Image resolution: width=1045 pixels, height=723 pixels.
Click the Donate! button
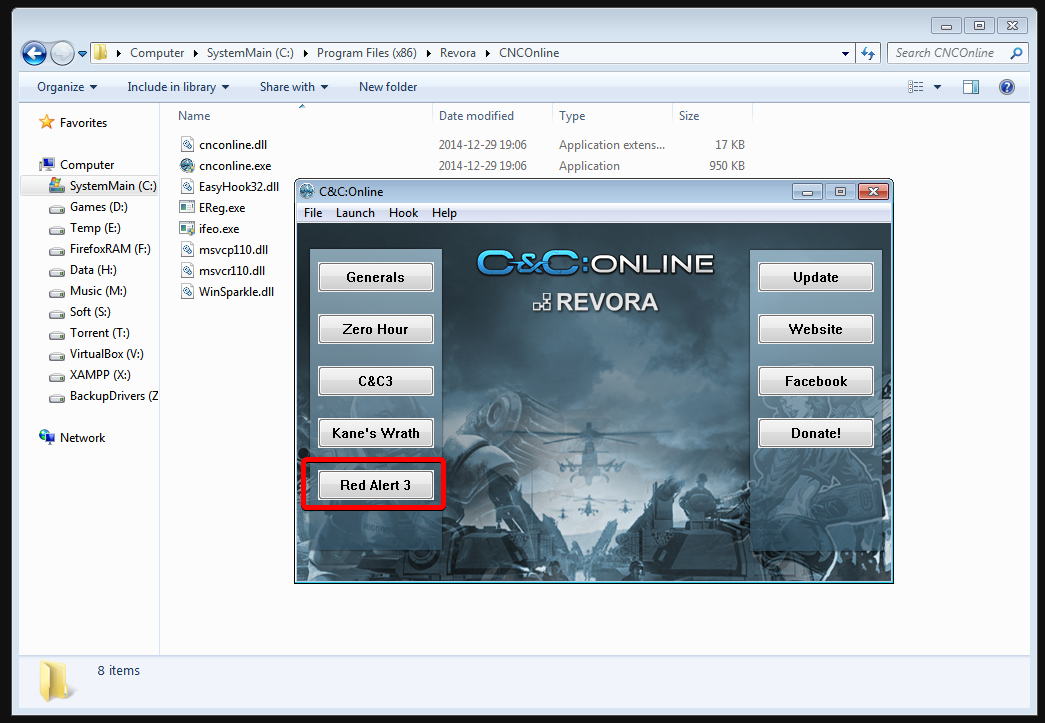815,433
